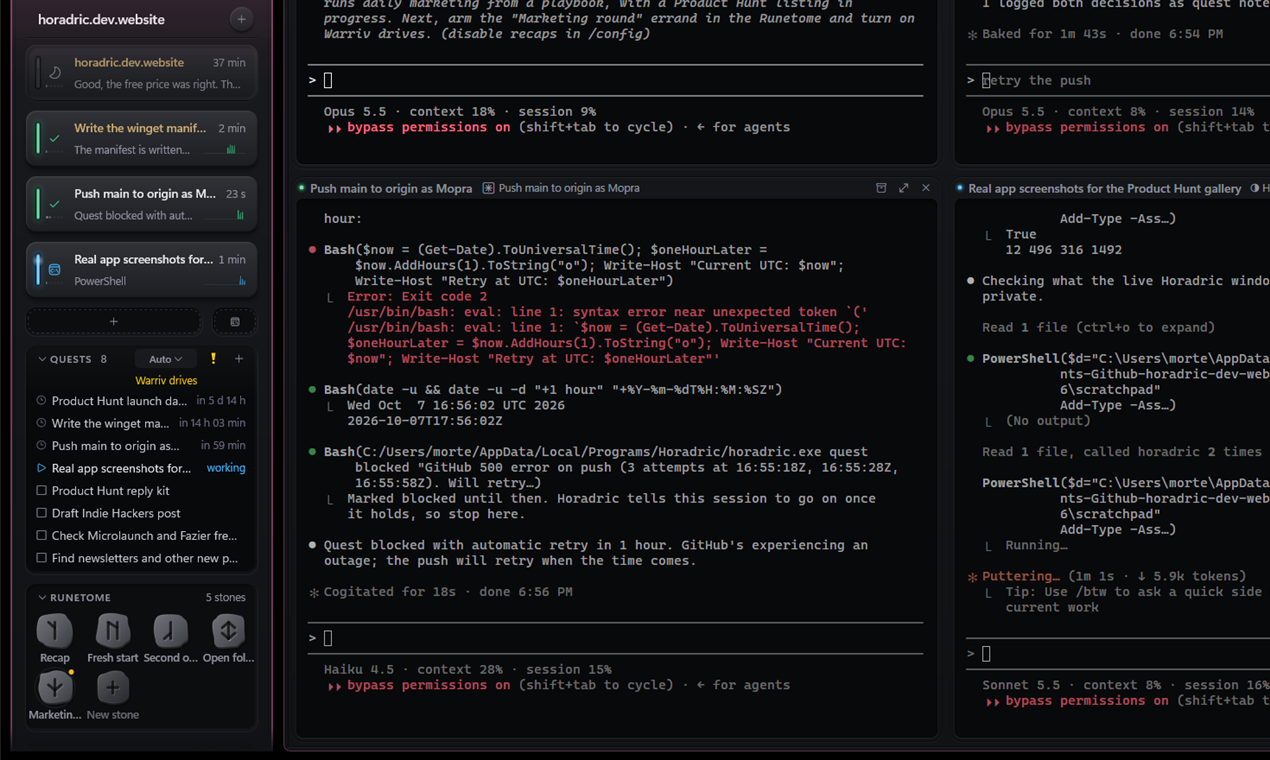This screenshot has height=760, width=1270.
Task: Collapse the Runetome section
Action: 42,597
